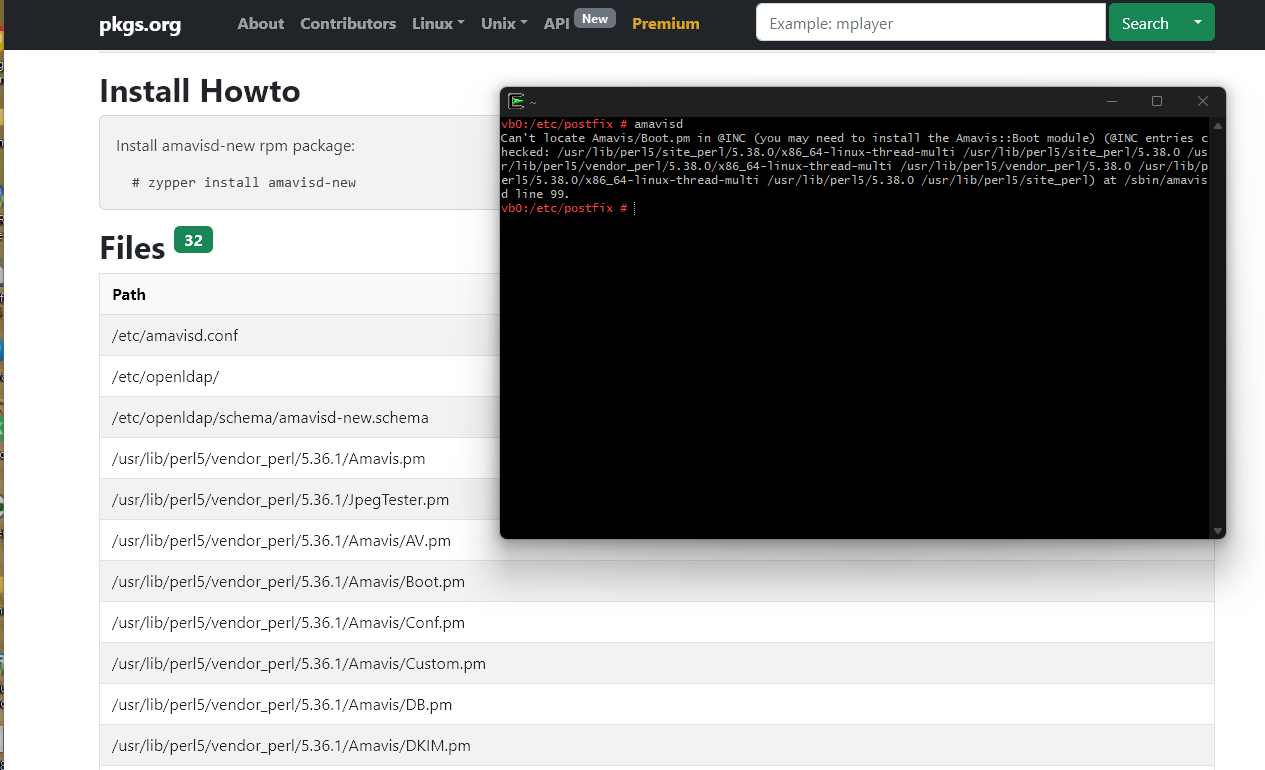Open the Search button dropdown arrow
The image size is (1265, 770).
click(x=1198, y=22)
